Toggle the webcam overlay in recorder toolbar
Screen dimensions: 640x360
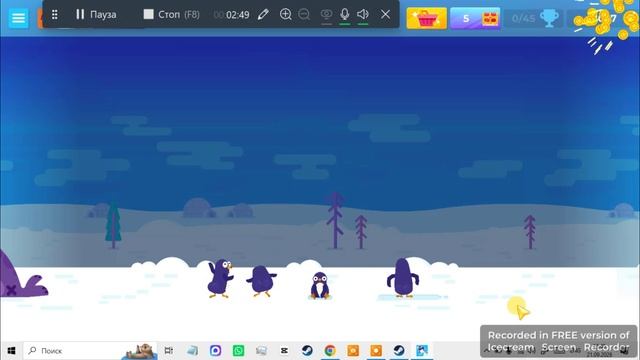click(x=326, y=15)
